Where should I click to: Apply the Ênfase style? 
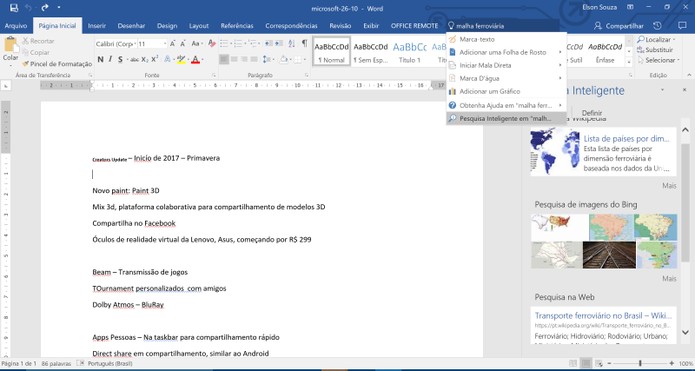pos(605,51)
